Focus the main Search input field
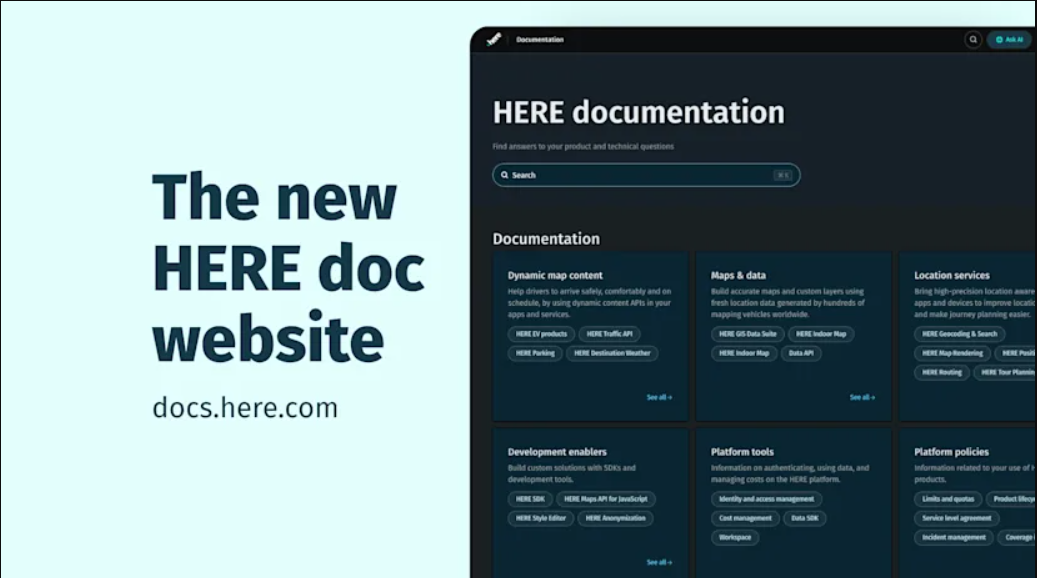 tap(645, 175)
